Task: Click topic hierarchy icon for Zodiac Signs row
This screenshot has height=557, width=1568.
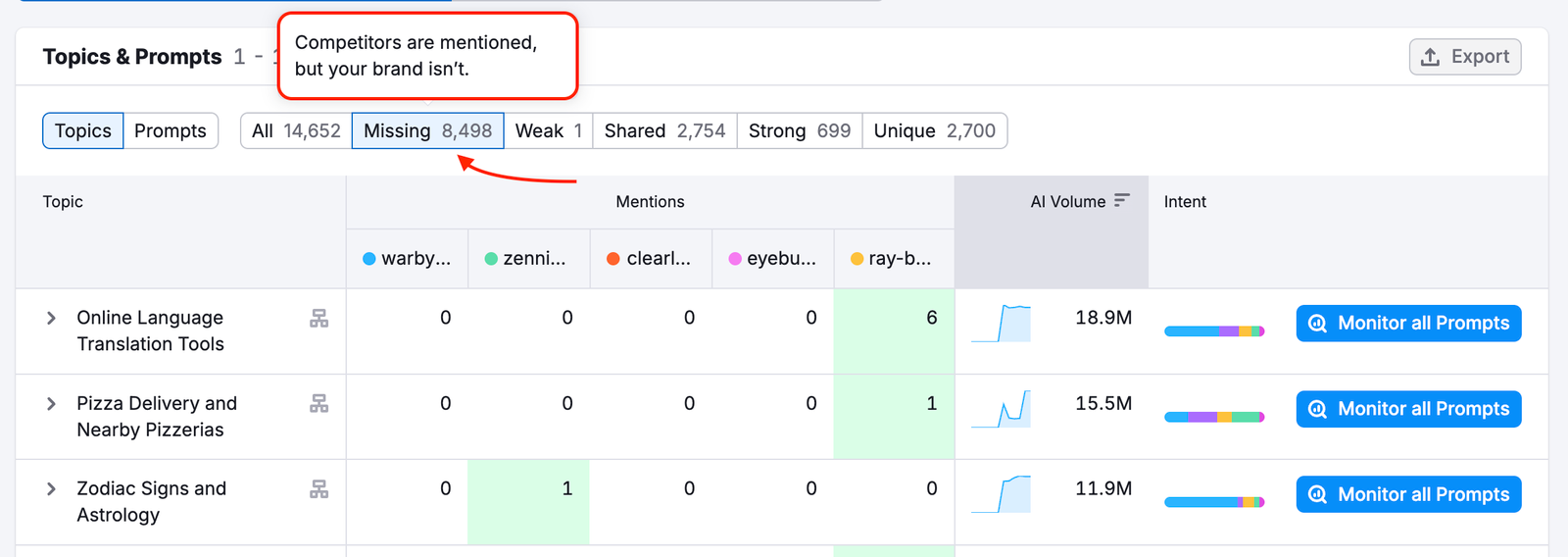Action: [x=318, y=489]
